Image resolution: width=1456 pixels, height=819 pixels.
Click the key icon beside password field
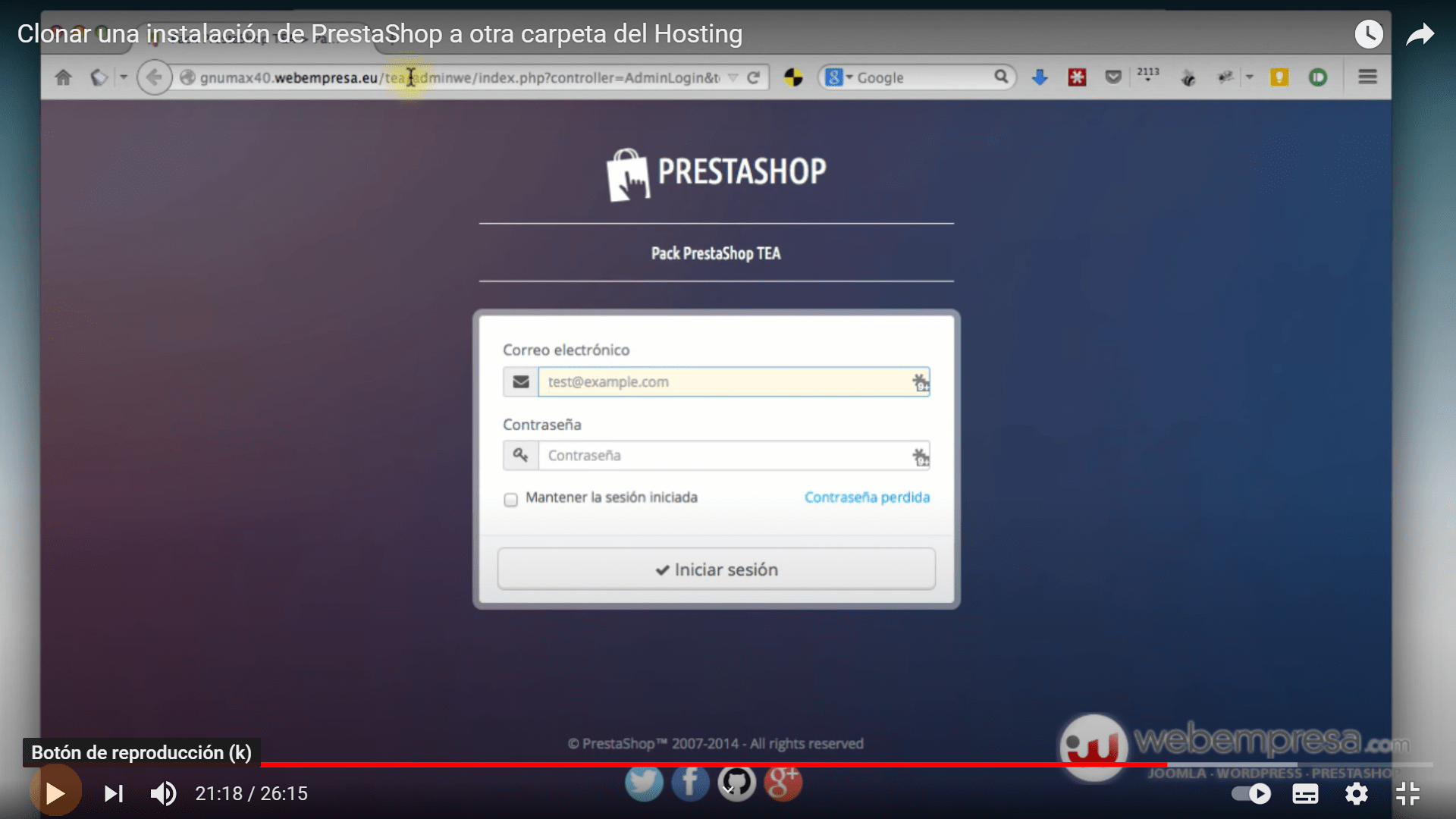521,456
